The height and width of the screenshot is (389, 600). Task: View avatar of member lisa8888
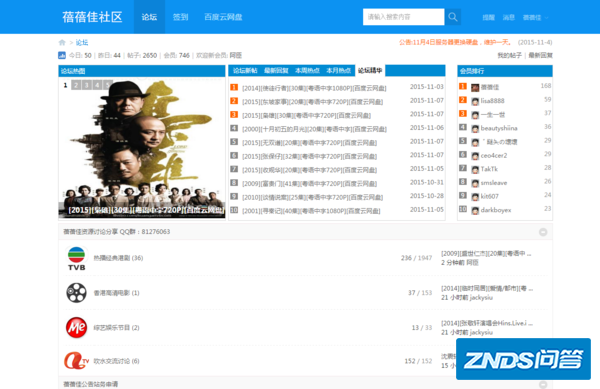(475, 101)
